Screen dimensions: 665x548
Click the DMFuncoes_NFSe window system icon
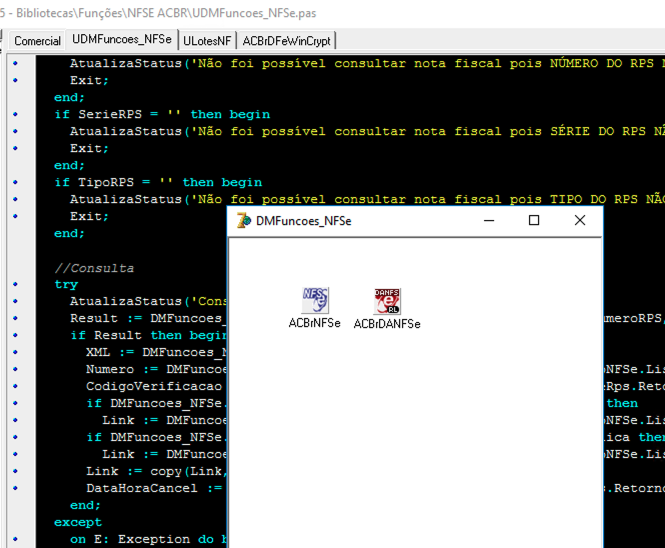click(244, 221)
